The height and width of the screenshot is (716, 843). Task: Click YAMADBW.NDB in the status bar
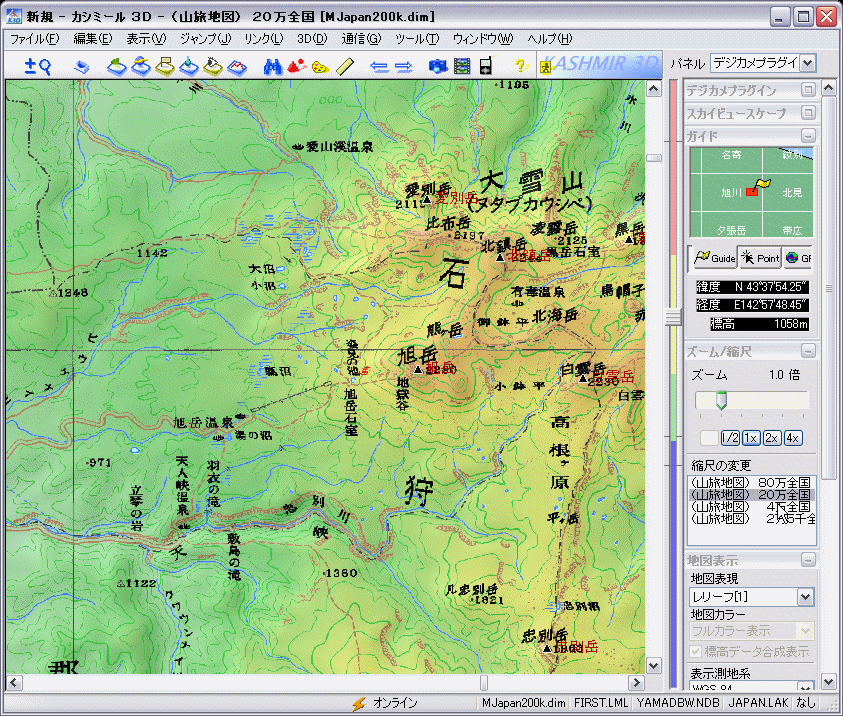tap(678, 703)
